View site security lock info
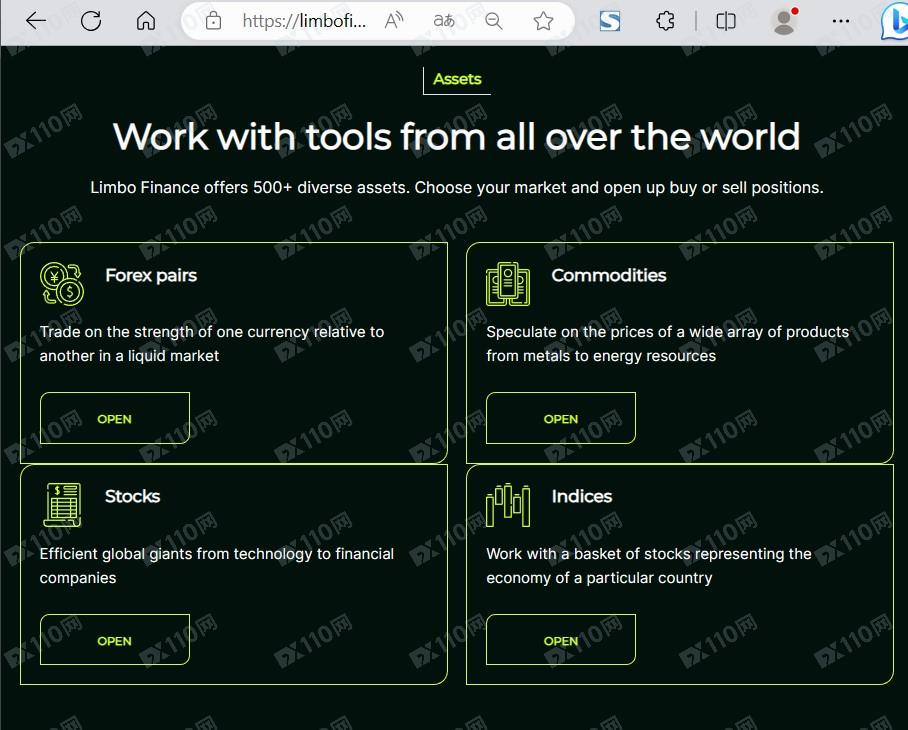This screenshot has width=908, height=730. (213, 21)
